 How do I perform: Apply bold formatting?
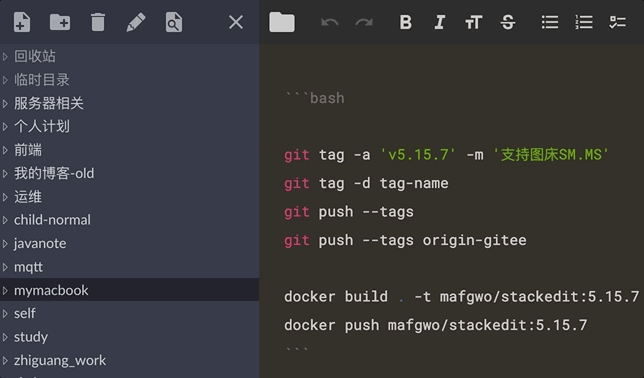[405, 22]
